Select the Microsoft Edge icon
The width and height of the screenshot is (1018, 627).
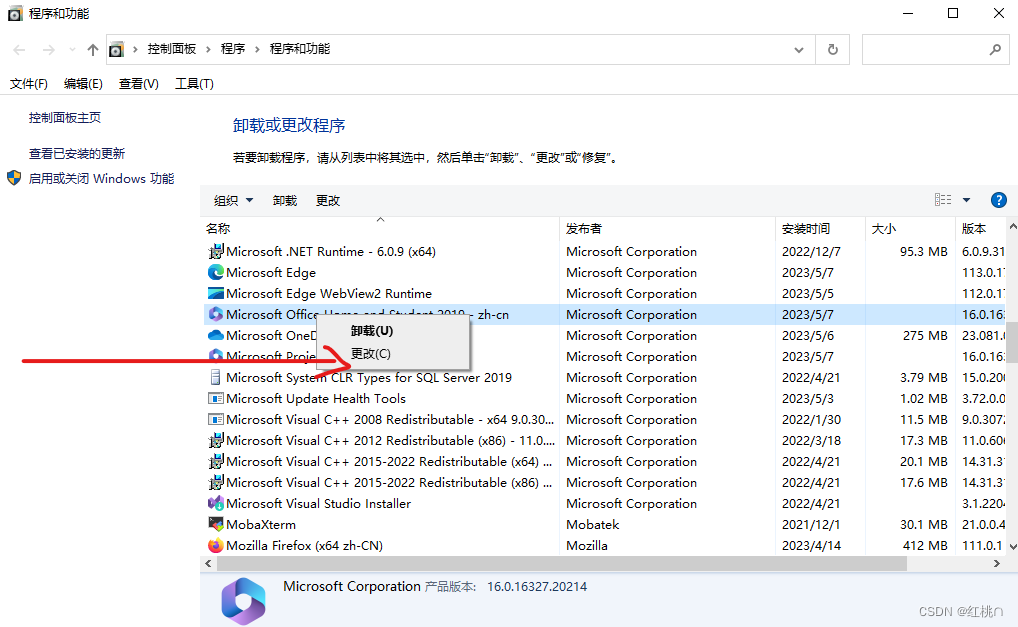216,272
